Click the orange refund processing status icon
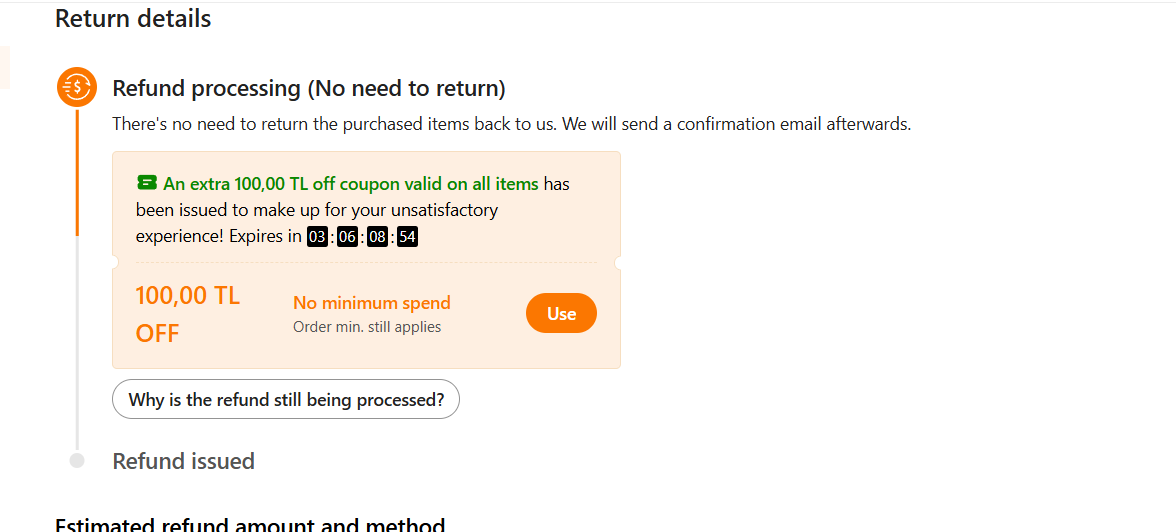The width and height of the screenshot is (1176, 532). [77, 87]
